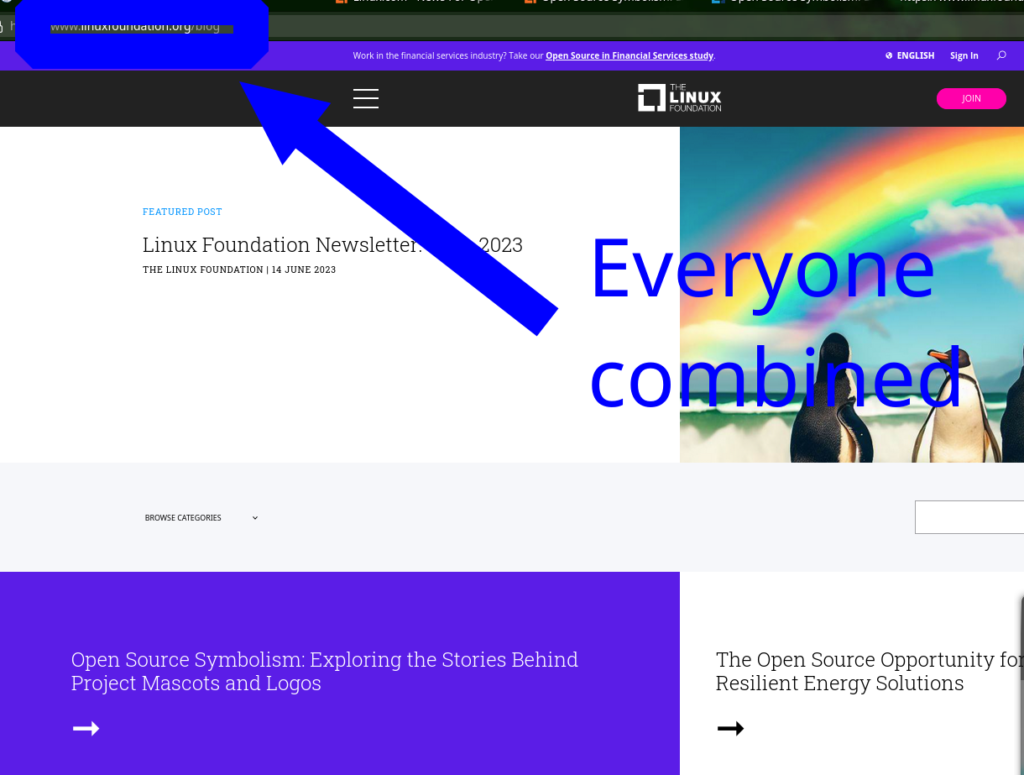Open the Open Source Symbolism article title
Screen dimensions: 1024x775
(x=324, y=672)
